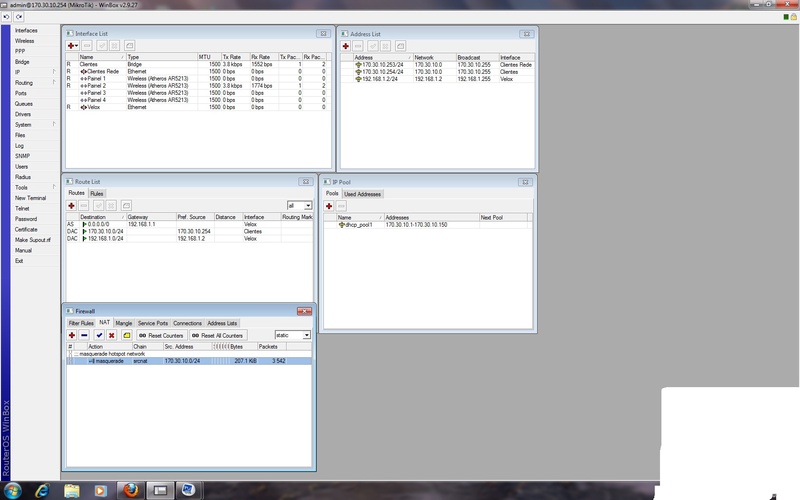Click Make Supout.rif in the sidebar
The width and height of the screenshot is (800, 500).
coord(33,240)
